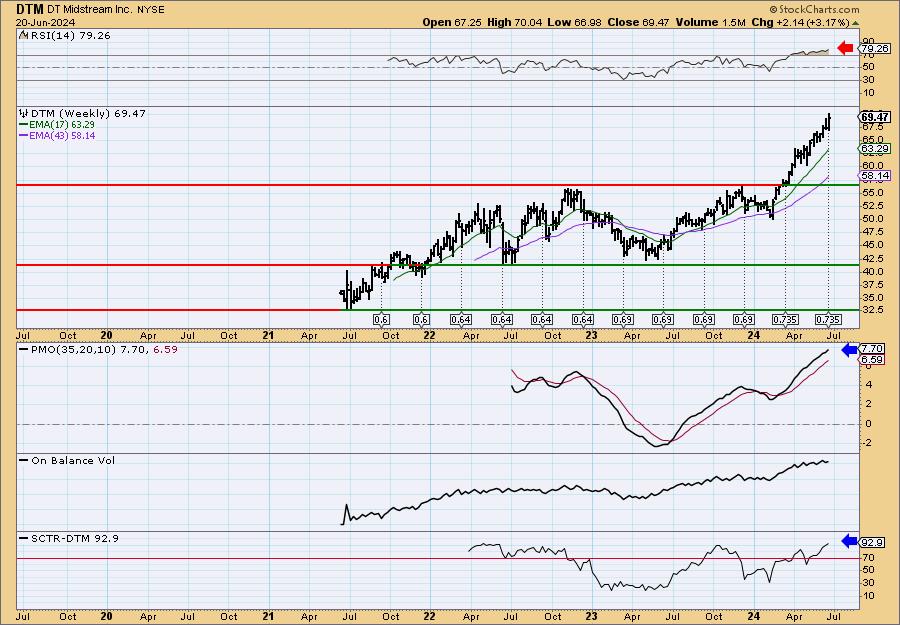Click the purple EMA(43) legend line swatch
900x625 pixels.
24,136
